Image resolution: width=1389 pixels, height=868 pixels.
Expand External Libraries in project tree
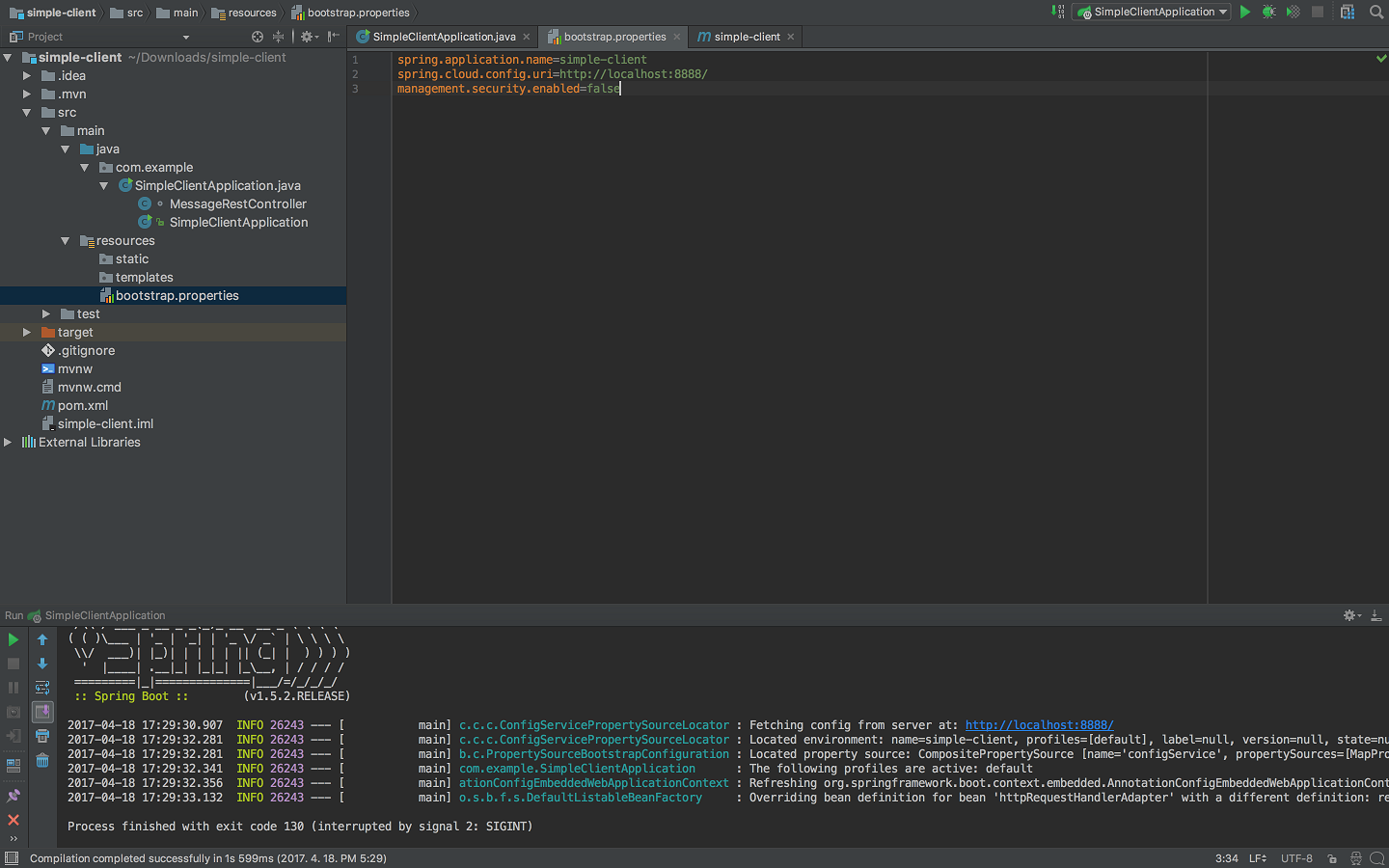(x=8, y=442)
